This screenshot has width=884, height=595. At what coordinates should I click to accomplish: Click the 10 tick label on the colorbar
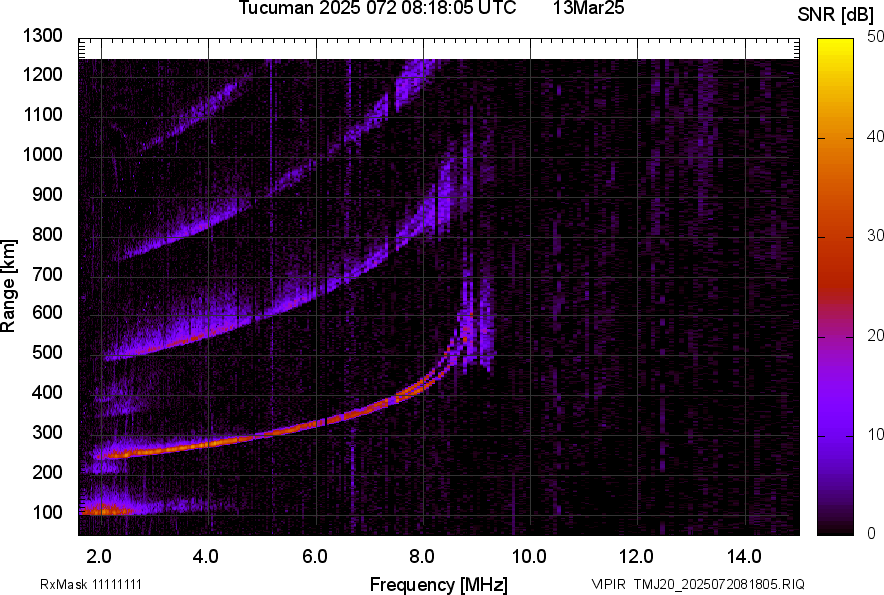(876, 434)
